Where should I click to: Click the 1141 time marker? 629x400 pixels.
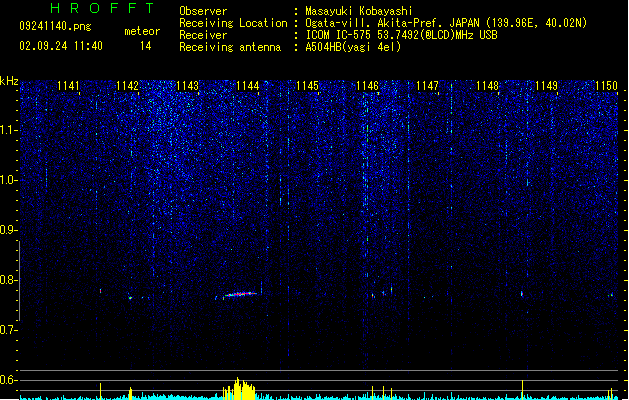click(68, 86)
